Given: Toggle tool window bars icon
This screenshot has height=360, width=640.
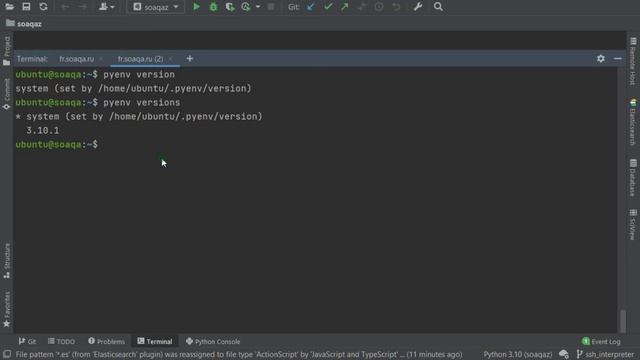Looking at the screenshot, I should coord(7,354).
